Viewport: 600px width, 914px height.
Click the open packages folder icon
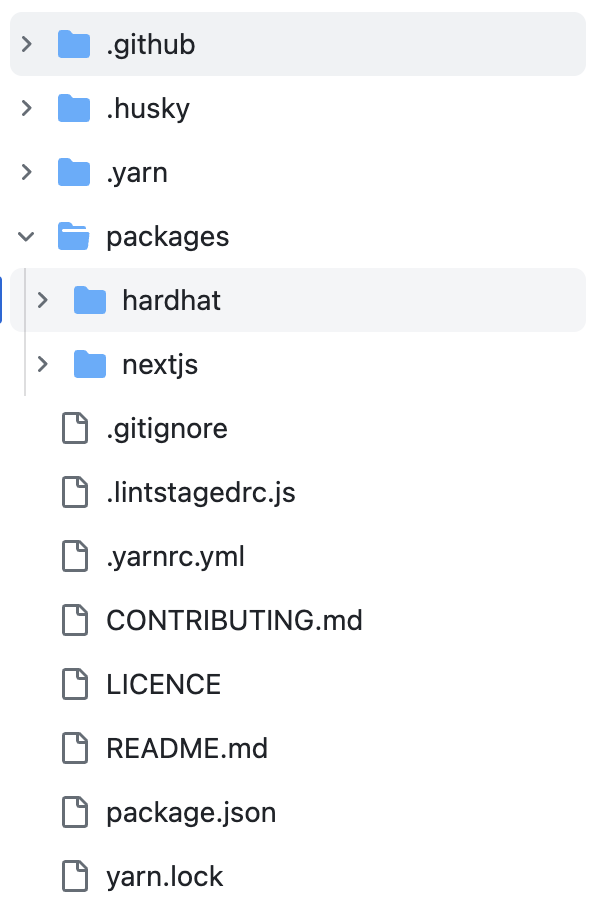point(73,237)
